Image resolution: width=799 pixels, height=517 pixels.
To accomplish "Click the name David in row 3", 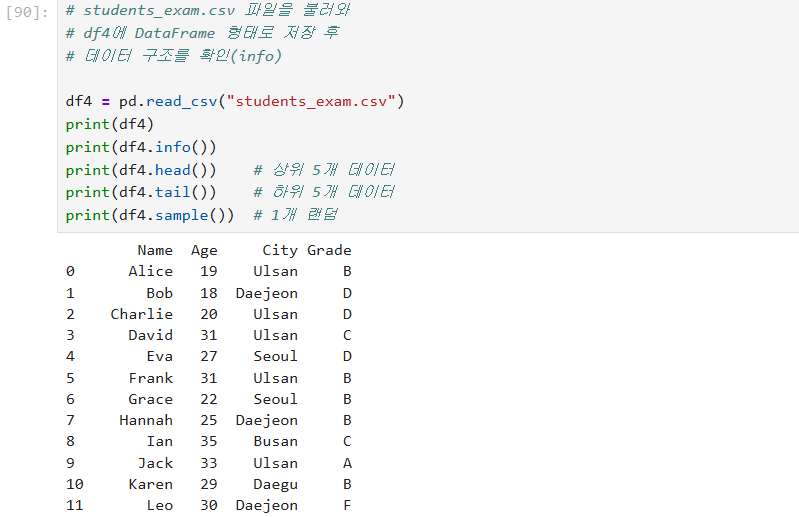I will click(150, 335).
